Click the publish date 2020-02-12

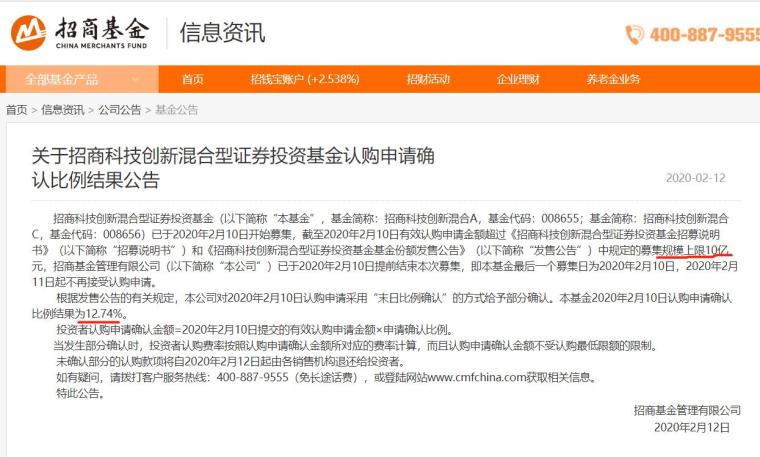coord(696,178)
